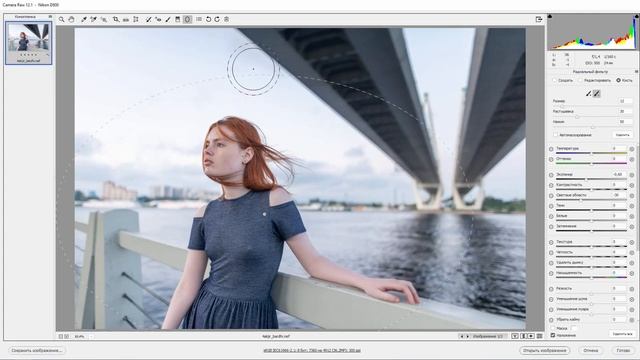Select the Transform tool
640x360 pixels.
136,19
